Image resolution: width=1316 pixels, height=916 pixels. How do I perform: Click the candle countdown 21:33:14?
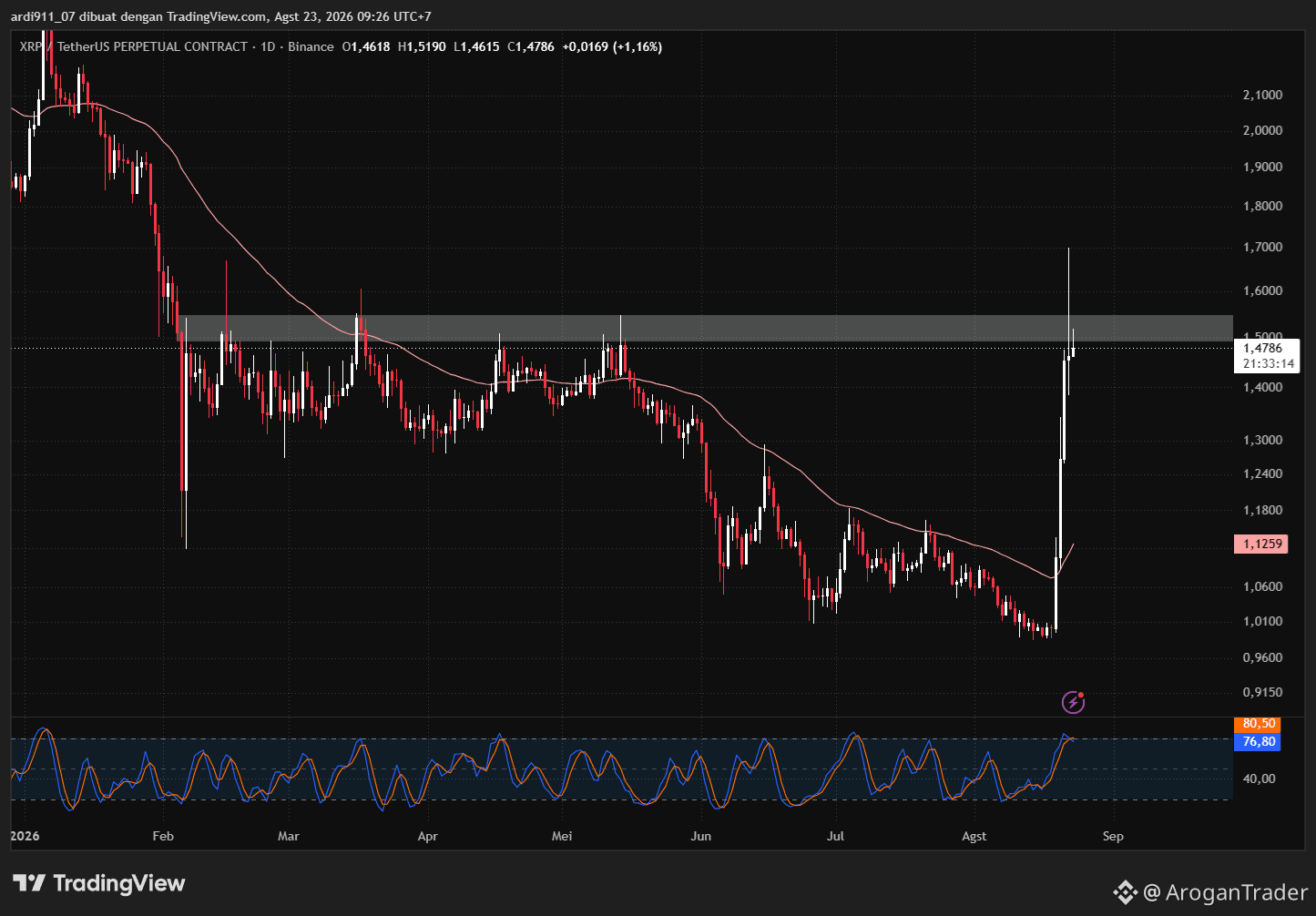1269,363
